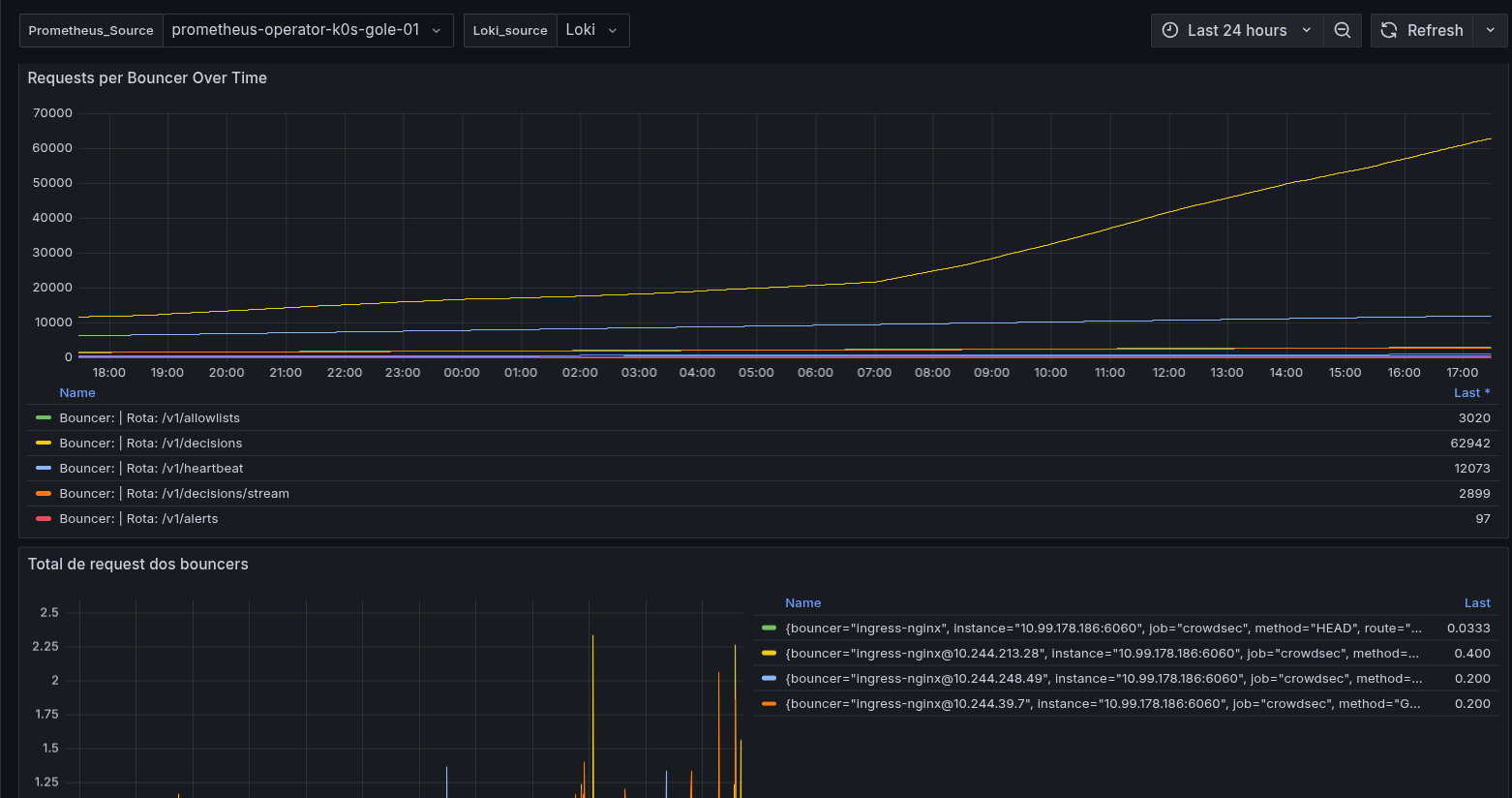The width and height of the screenshot is (1512, 798).
Task: Click the green swatch for ingress-nginx HEAD series
Action: click(770, 629)
